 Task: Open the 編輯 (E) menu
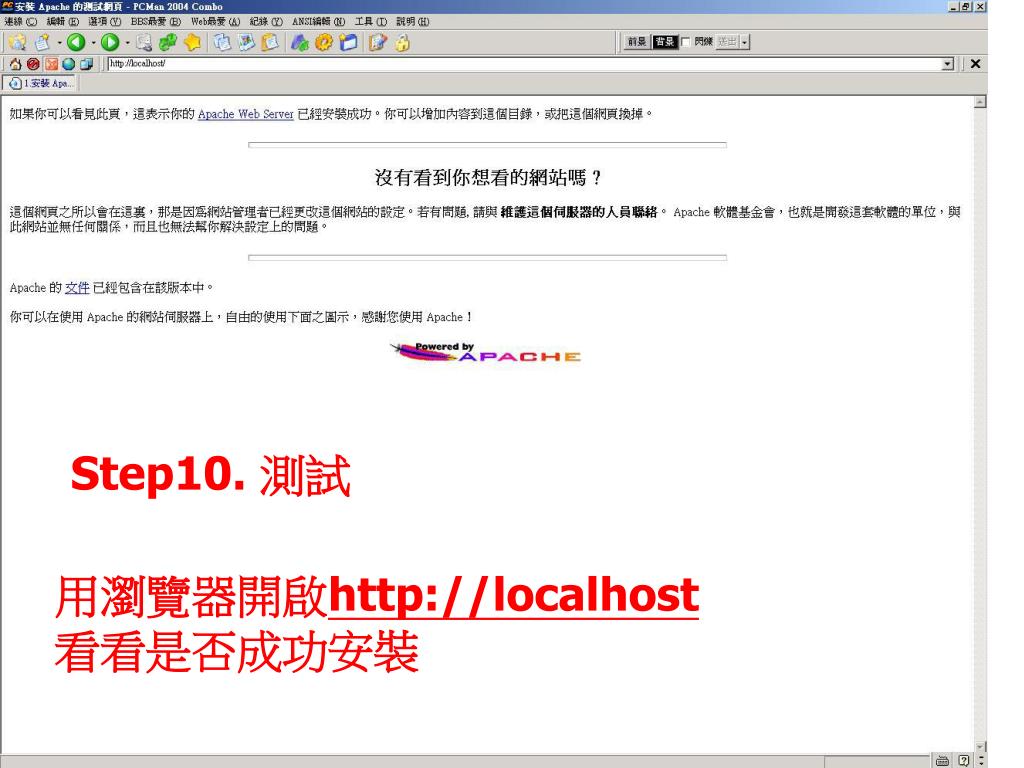coord(63,22)
